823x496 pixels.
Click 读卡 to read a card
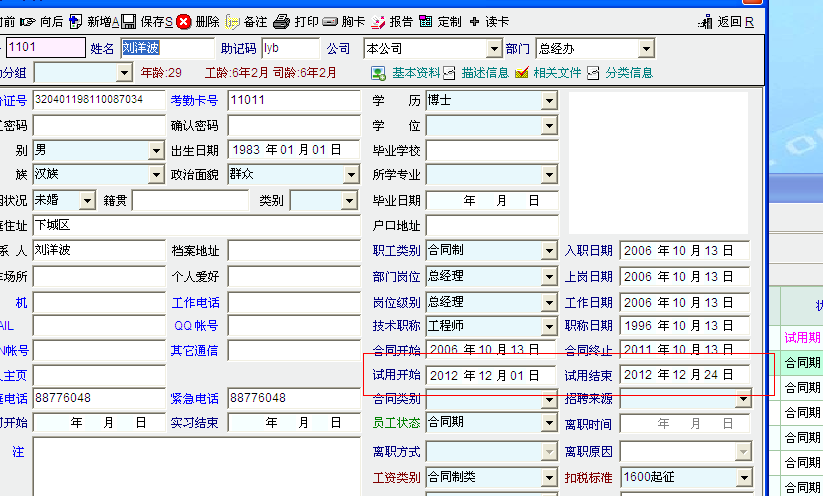pyautogui.click(x=489, y=21)
